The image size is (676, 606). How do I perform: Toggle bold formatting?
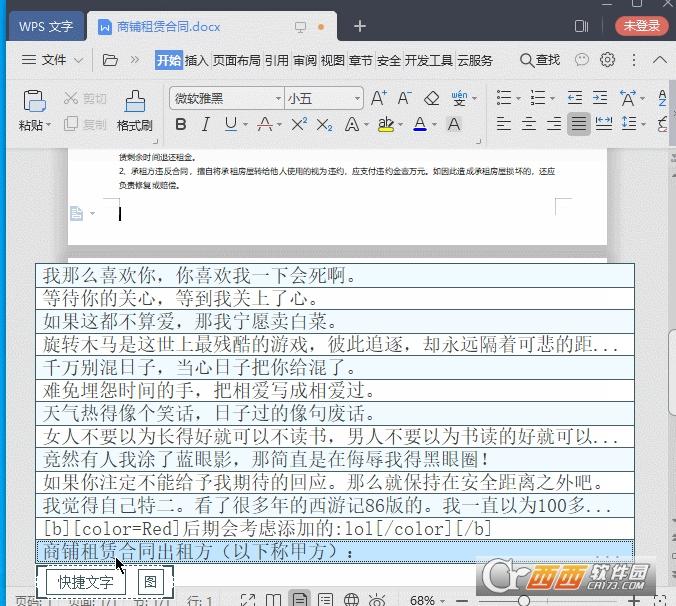[x=181, y=125]
